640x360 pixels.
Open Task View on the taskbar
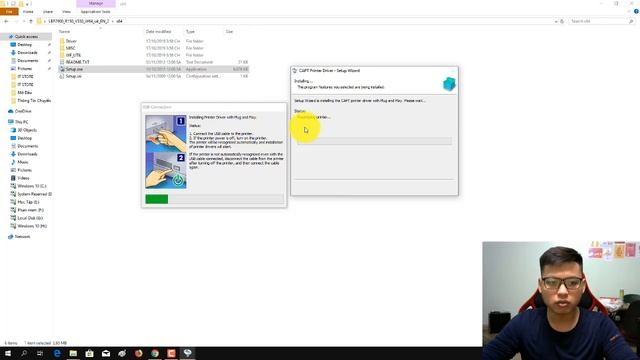(x=40, y=353)
